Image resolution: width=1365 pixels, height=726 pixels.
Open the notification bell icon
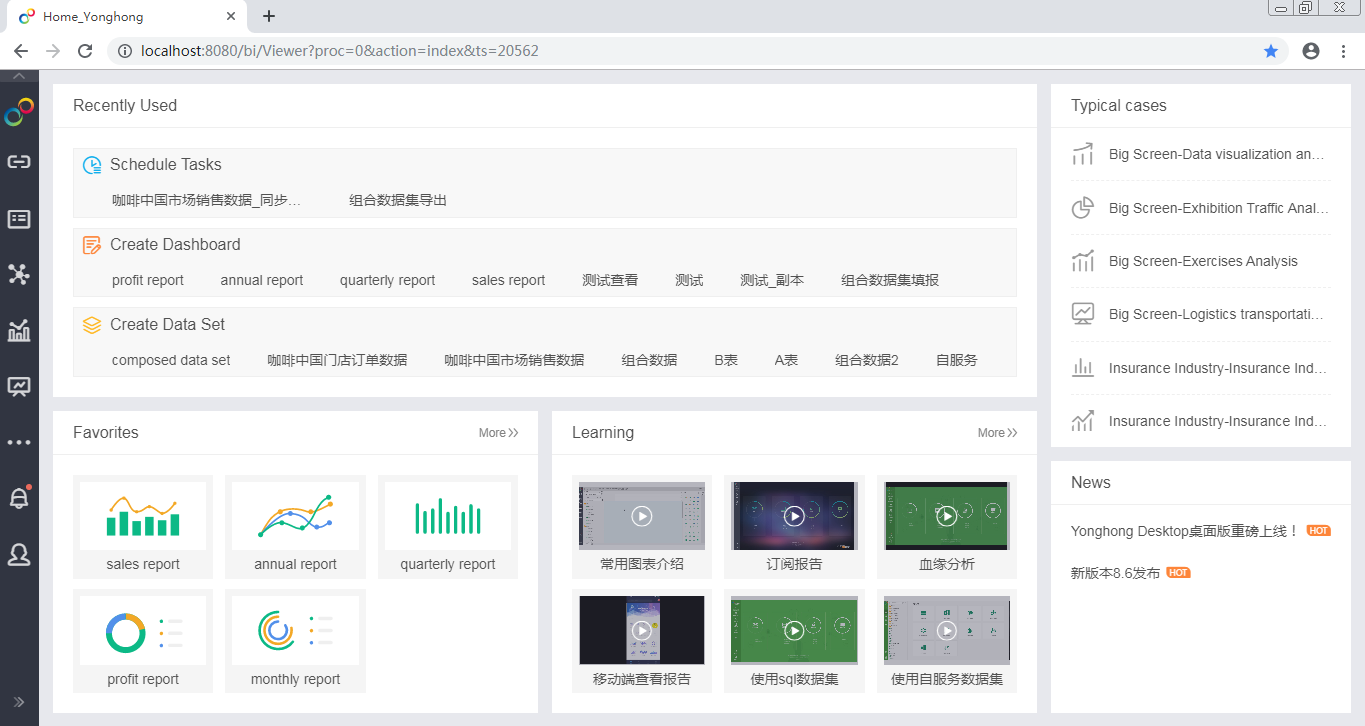(x=19, y=498)
